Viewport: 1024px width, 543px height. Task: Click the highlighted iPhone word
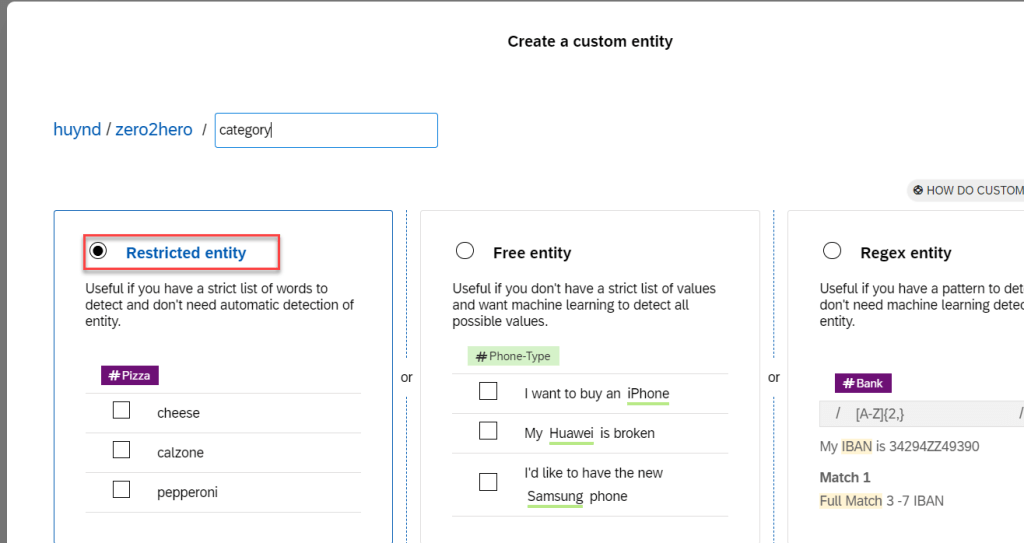pyautogui.click(x=648, y=394)
